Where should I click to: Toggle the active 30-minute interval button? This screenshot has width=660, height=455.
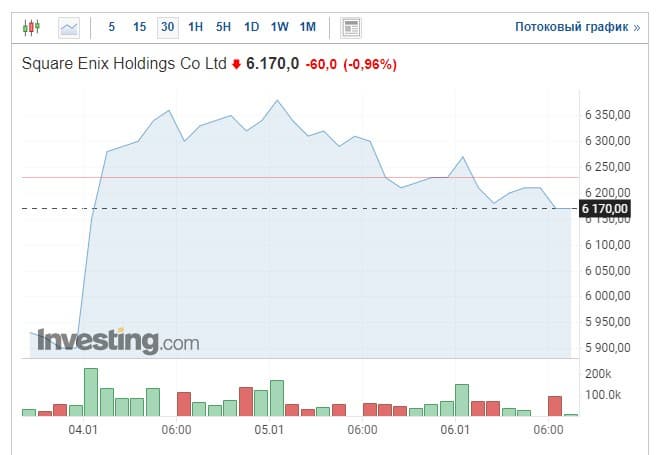[167, 27]
